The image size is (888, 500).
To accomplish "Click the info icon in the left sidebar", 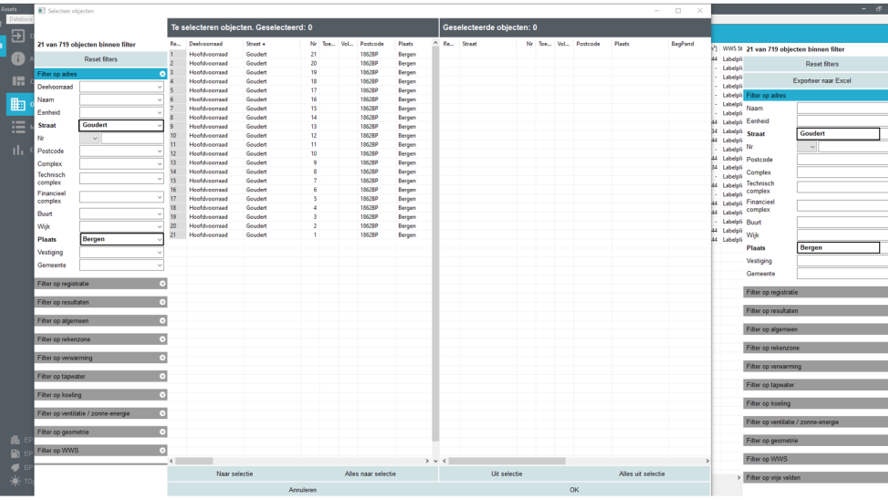I will click(x=18, y=58).
